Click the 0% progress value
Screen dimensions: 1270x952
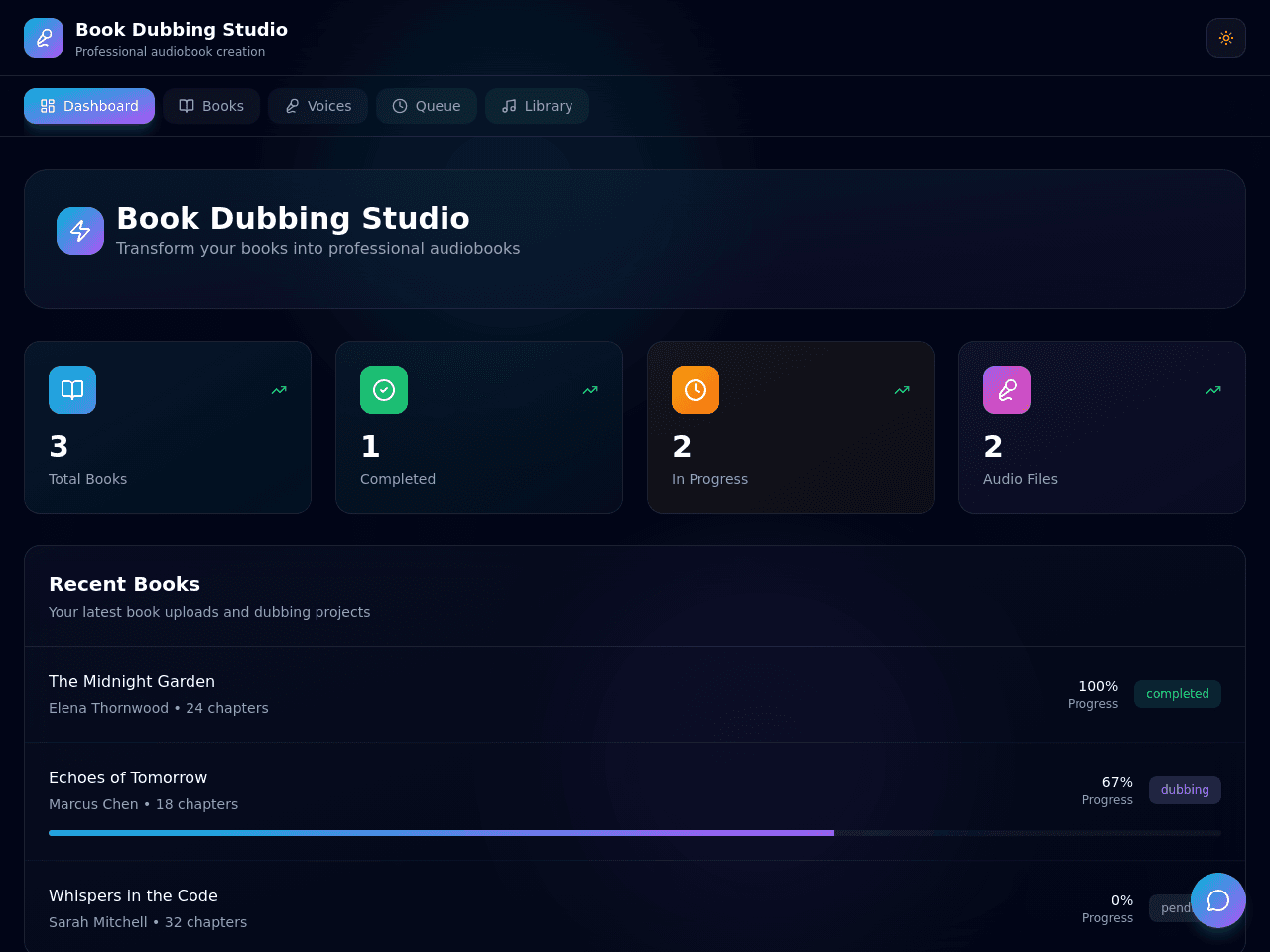tap(1122, 900)
